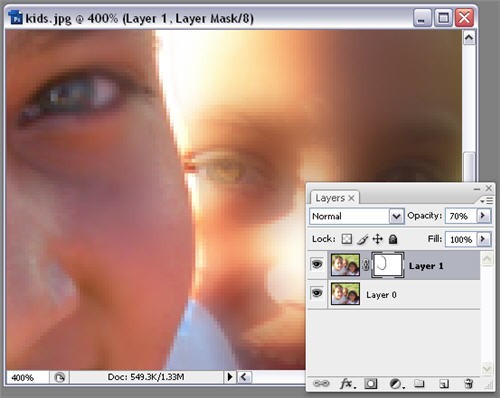Minimize the Layers panel
Image resolution: width=500 pixels, height=398 pixels.
[x=477, y=189]
